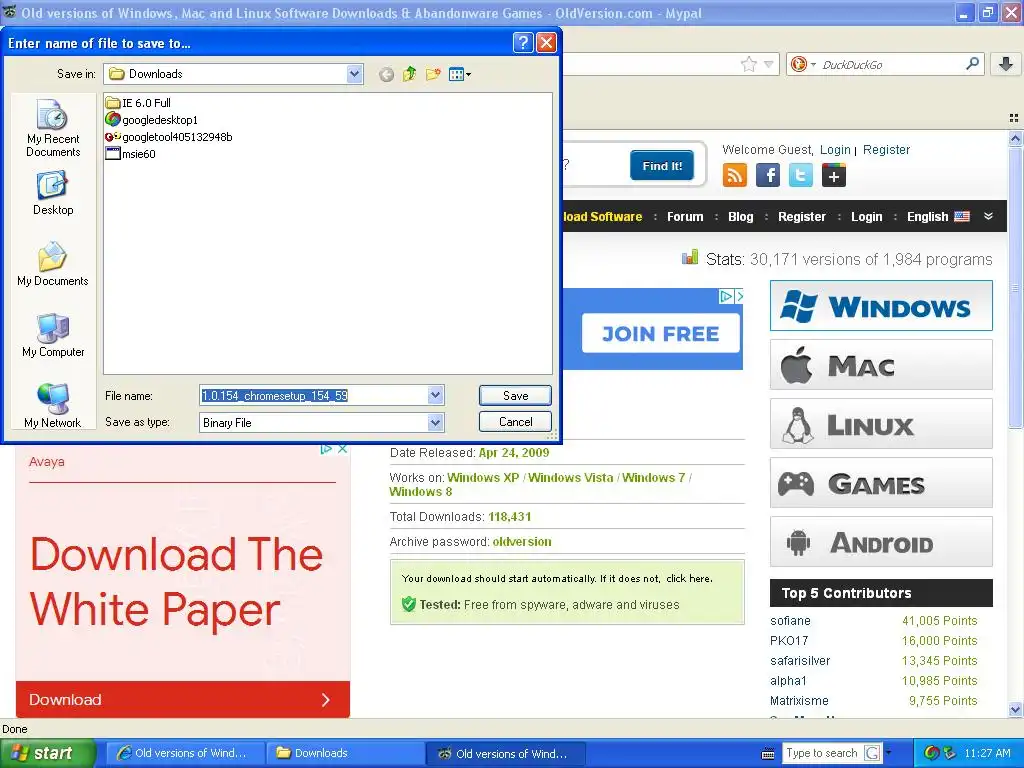Click the 'click here' download link

click(689, 579)
